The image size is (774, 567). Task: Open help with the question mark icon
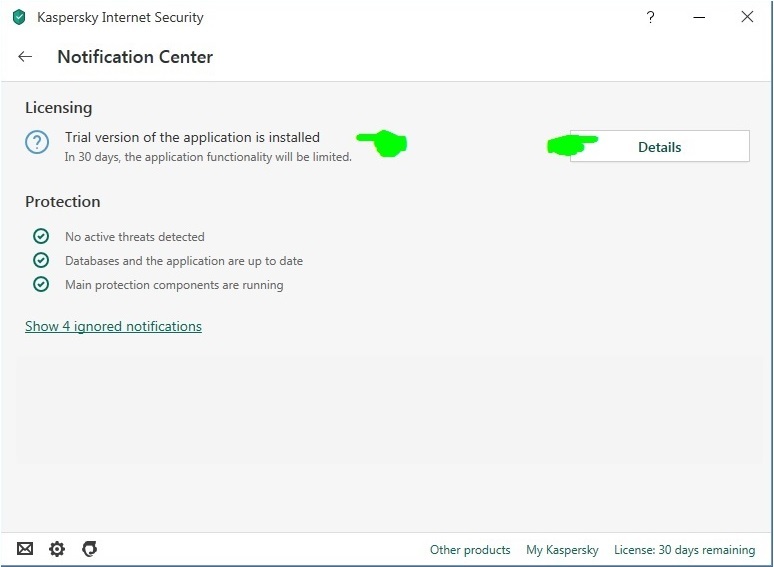[651, 17]
